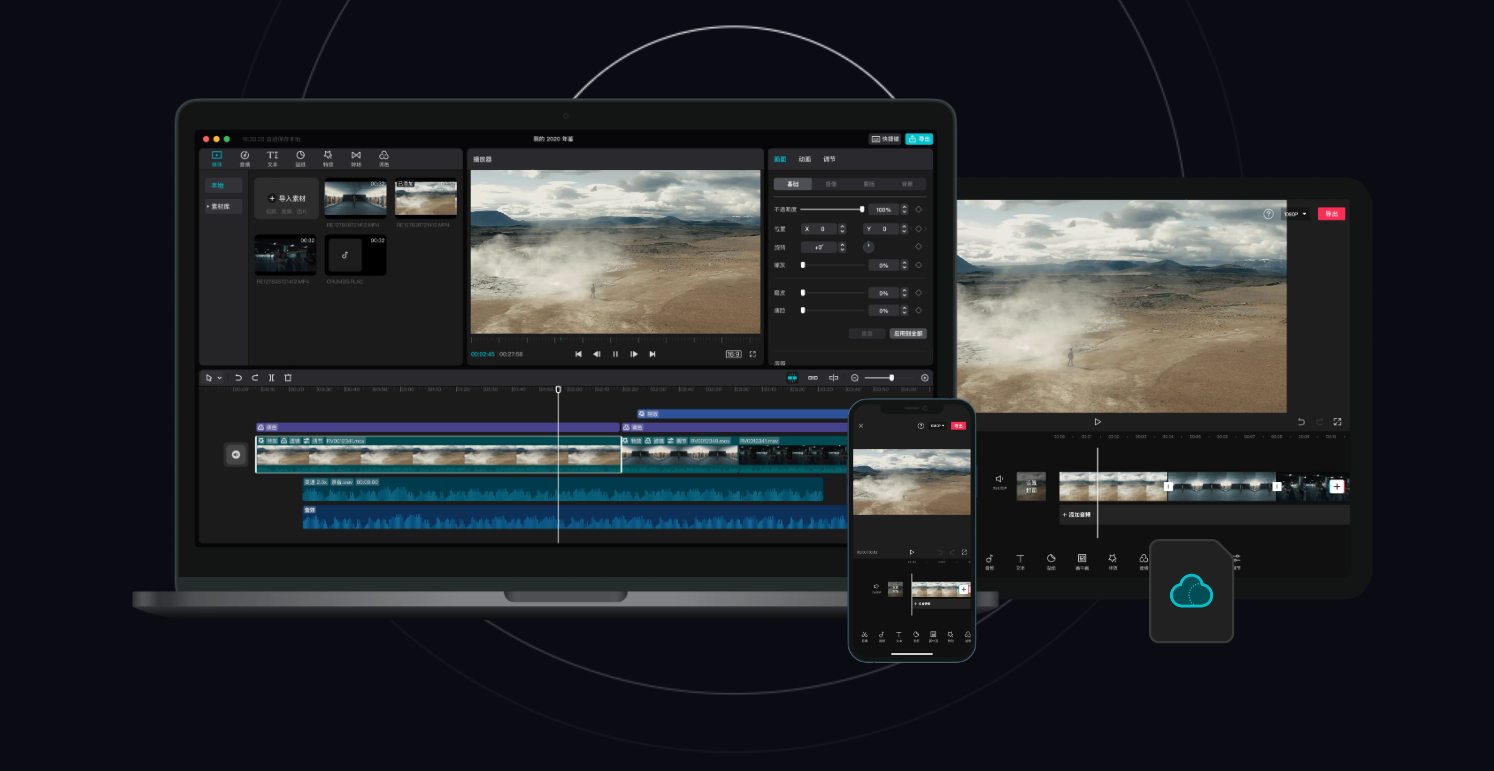Pause playback in the laptop player

point(615,354)
